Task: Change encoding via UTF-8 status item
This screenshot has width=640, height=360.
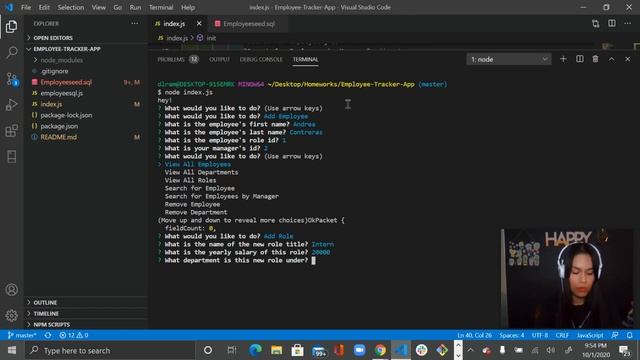Action: click(540, 335)
